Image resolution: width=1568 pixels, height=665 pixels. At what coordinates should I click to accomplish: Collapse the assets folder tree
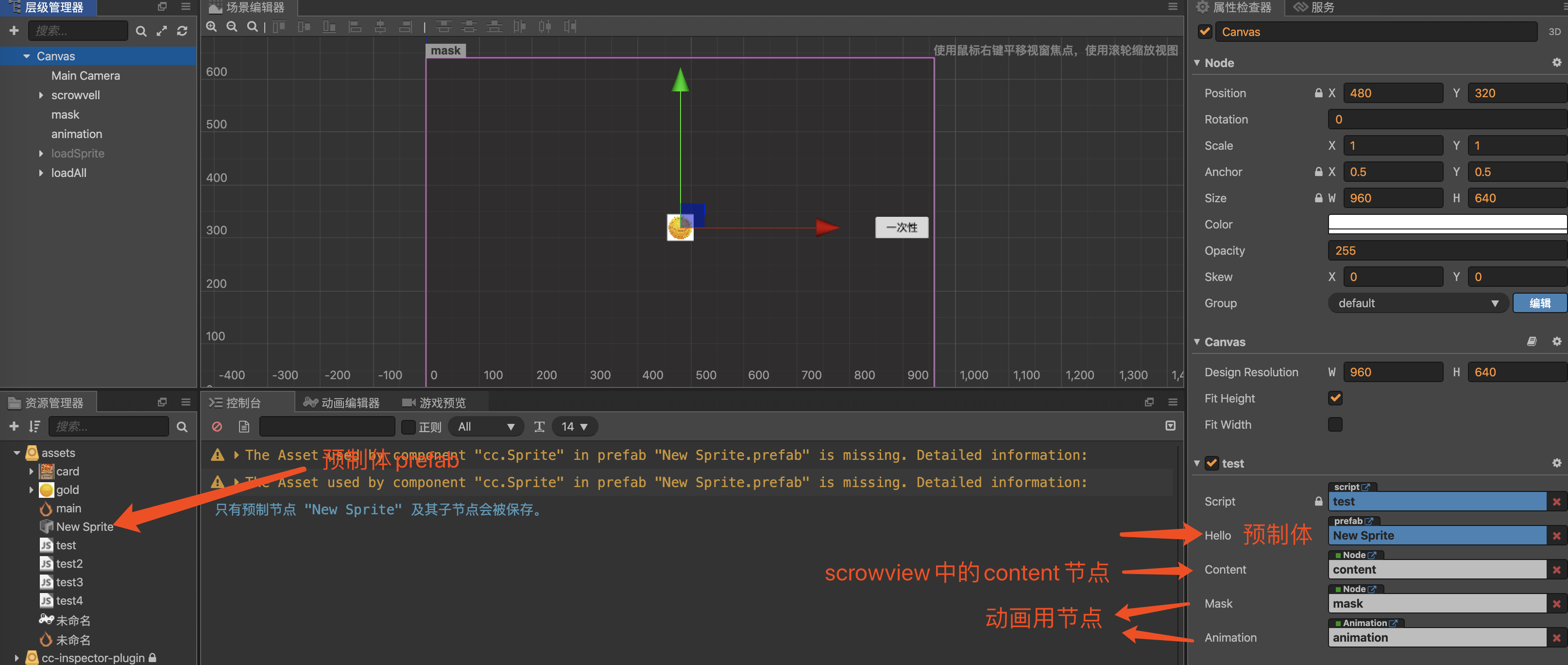click(x=17, y=453)
